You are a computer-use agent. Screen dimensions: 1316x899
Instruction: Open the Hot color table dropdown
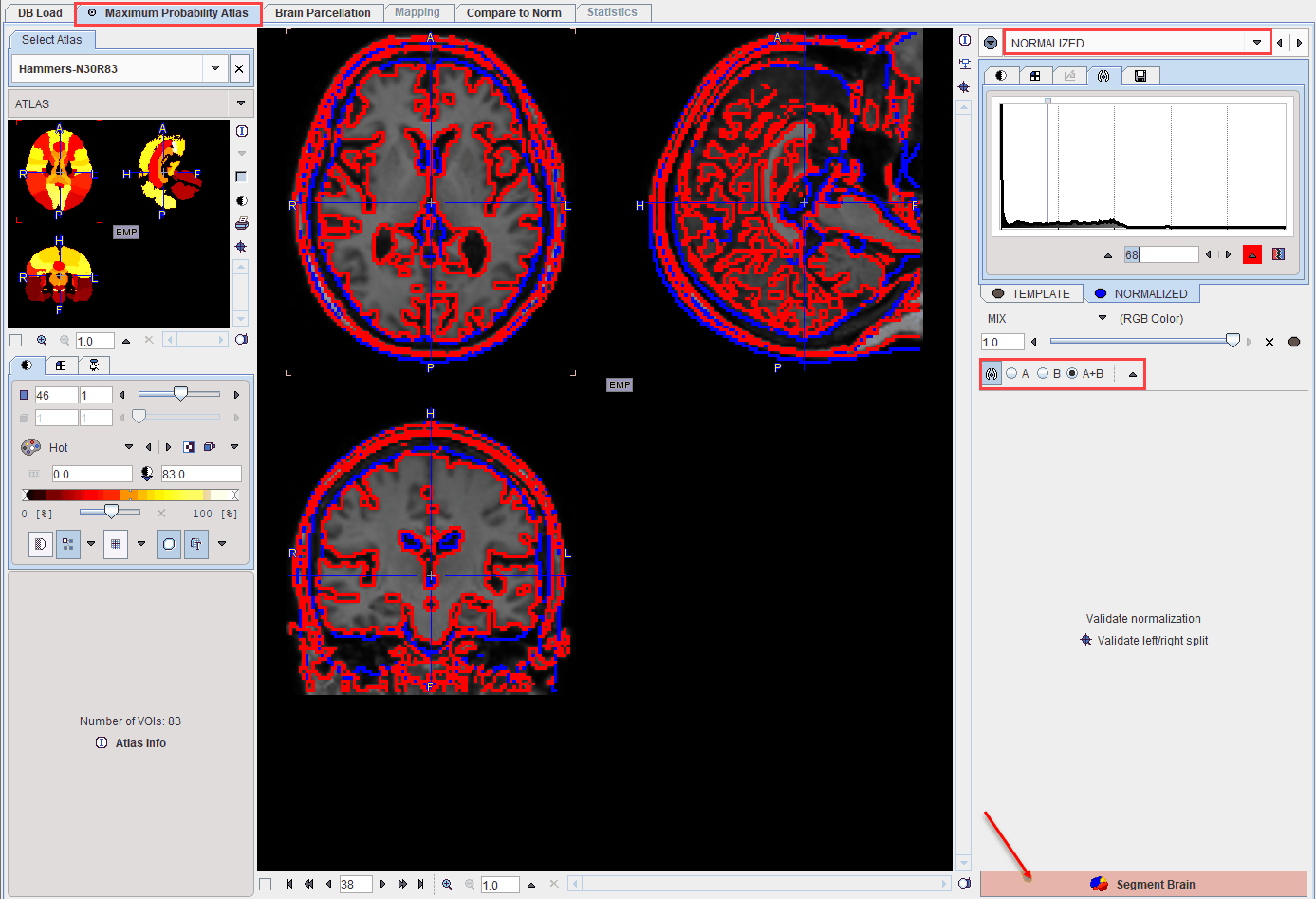coord(129,447)
